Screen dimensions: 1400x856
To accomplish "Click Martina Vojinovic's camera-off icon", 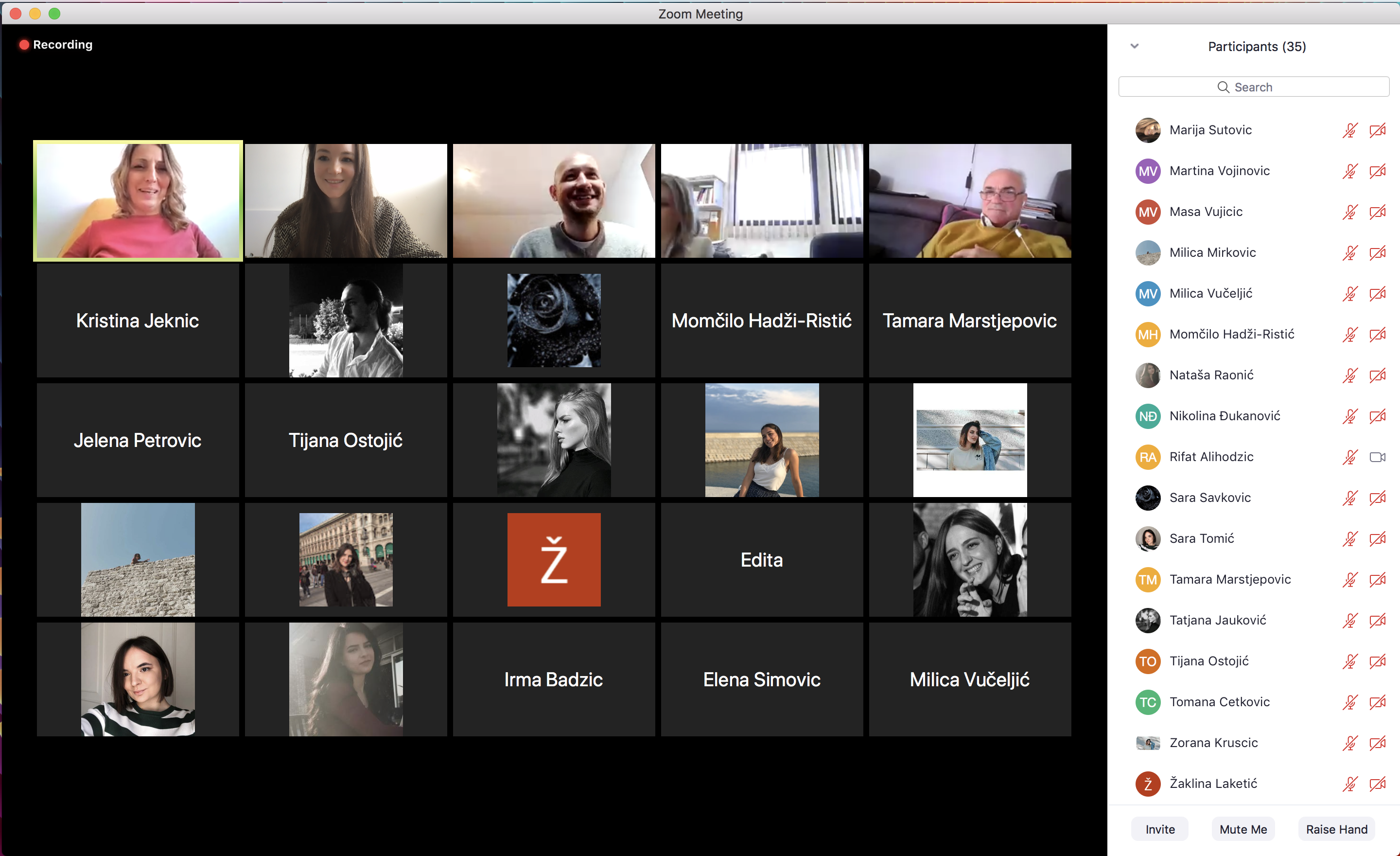I will tap(1377, 171).
